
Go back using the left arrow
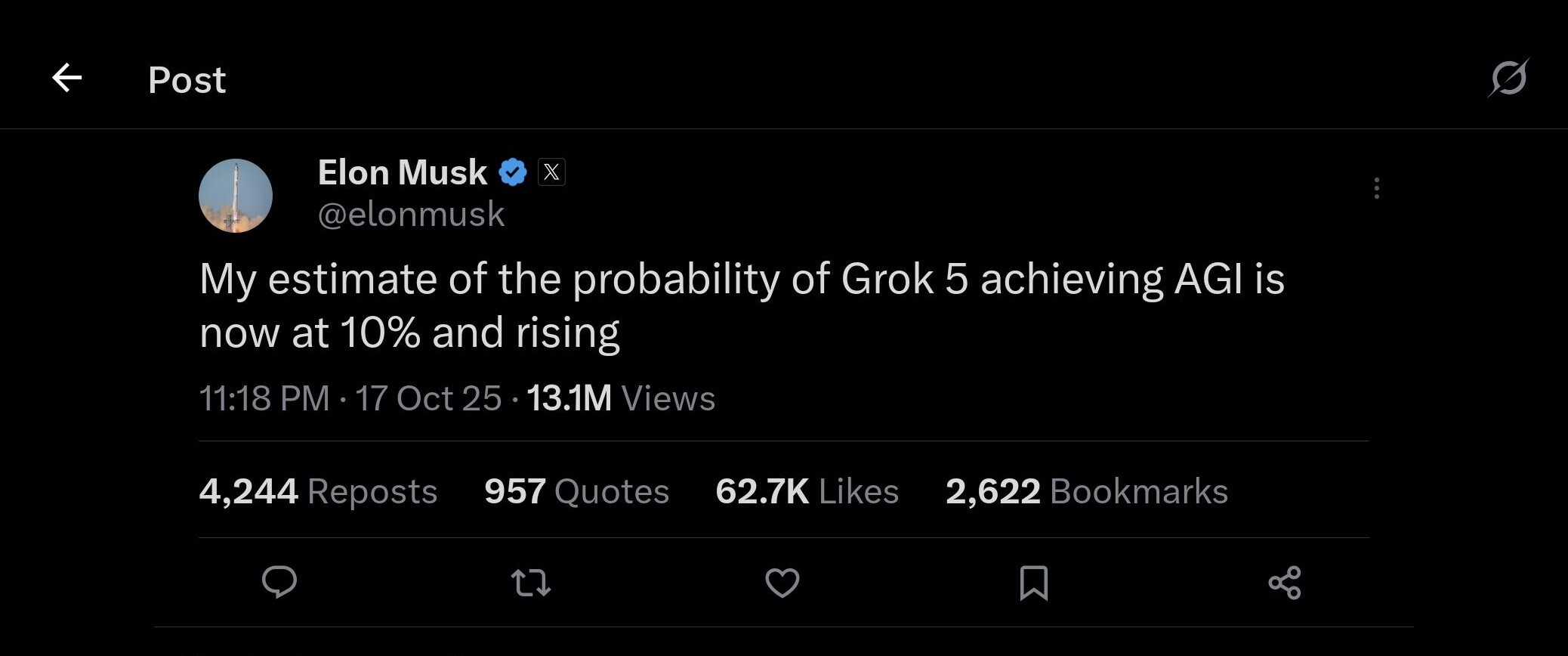(x=66, y=78)
